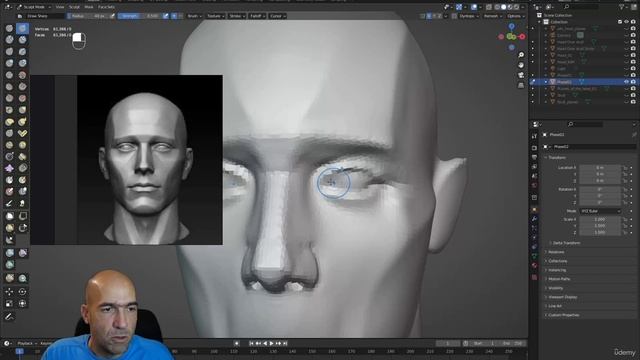Open the Texture dropdown
Viewport: 640px width, 360px height.
click(215, 16)
